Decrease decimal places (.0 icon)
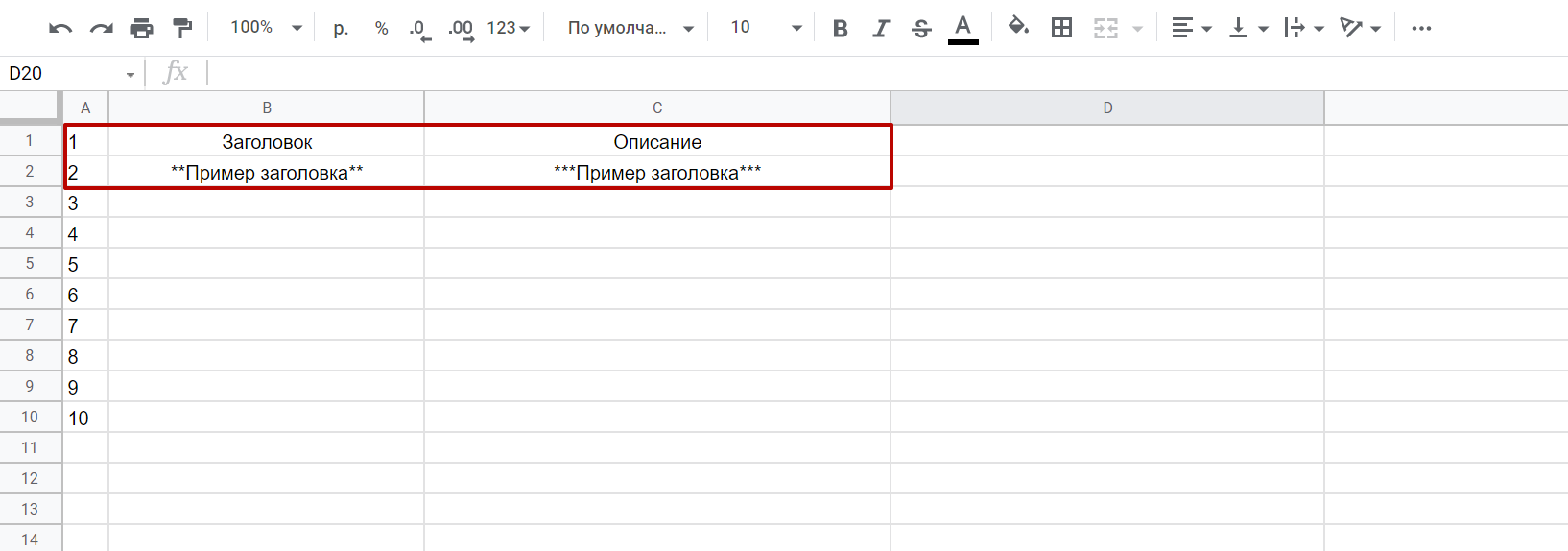This screenshot has width=1568, height=551. tap(419, 29)
